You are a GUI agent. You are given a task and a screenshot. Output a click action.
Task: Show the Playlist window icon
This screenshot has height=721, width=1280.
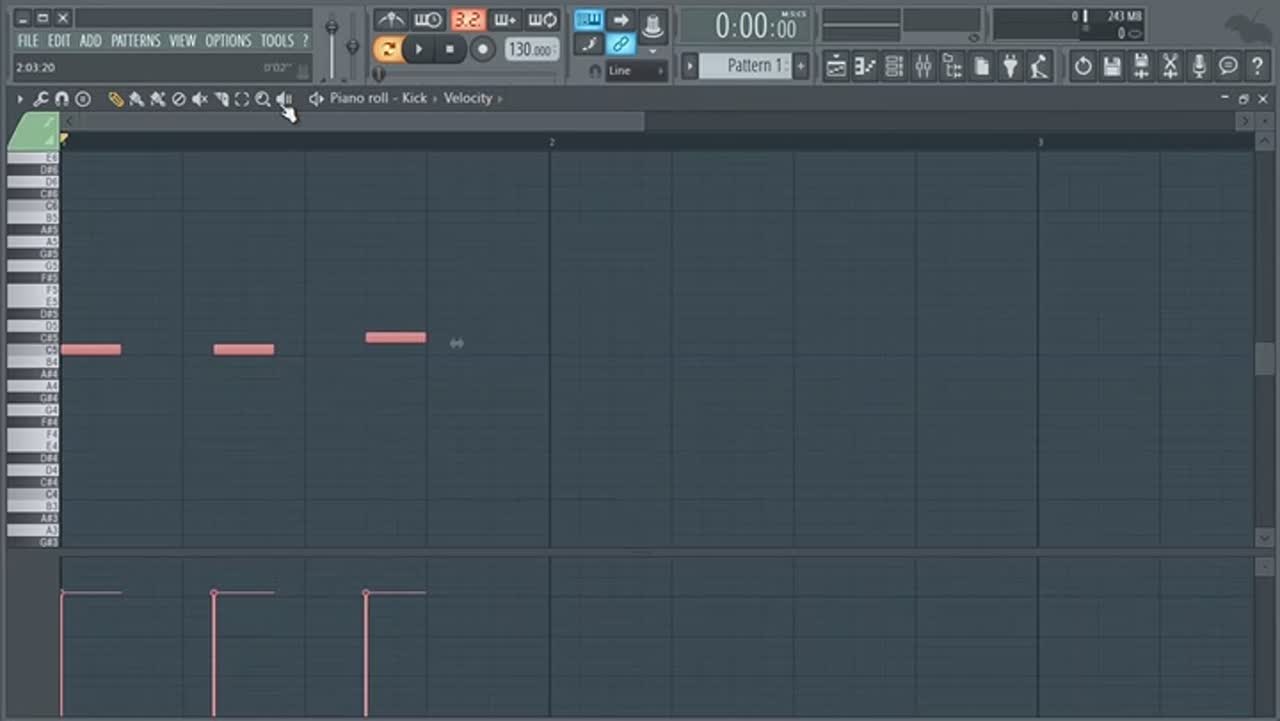tap(836, 67)
